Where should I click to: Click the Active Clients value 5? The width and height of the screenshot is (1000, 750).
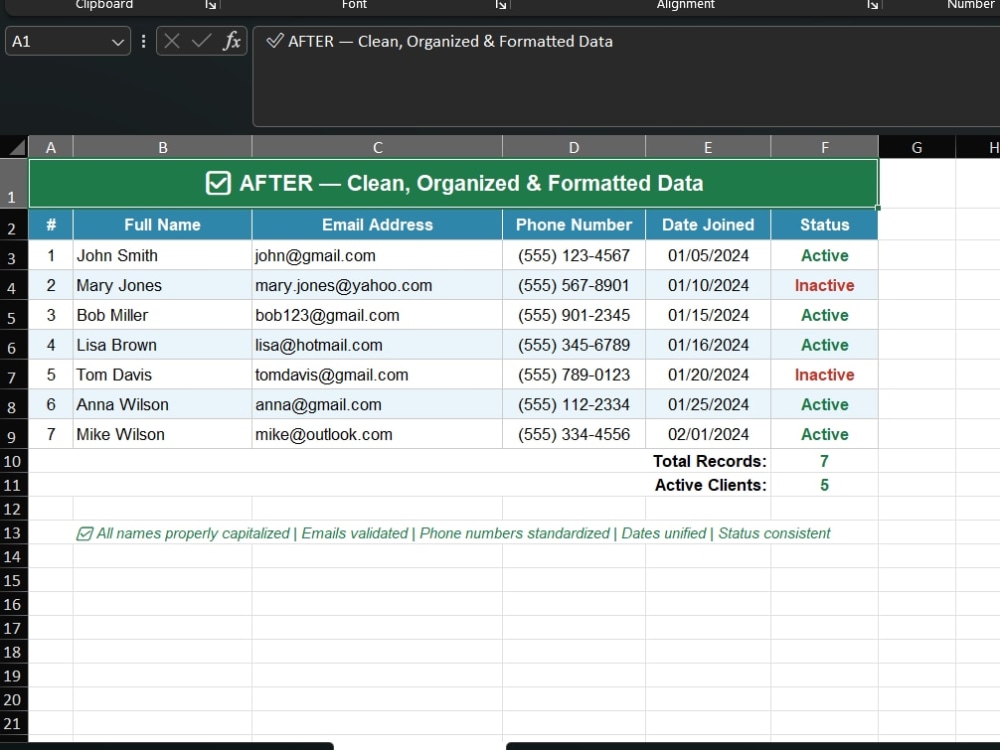point(825,485)
